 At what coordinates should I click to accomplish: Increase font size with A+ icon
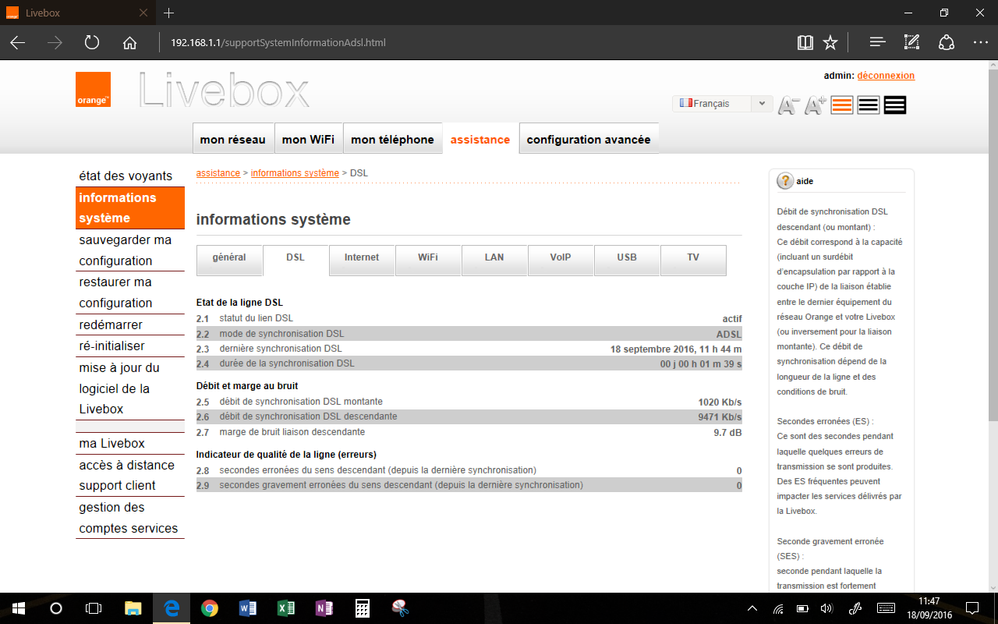coord(815,105)
